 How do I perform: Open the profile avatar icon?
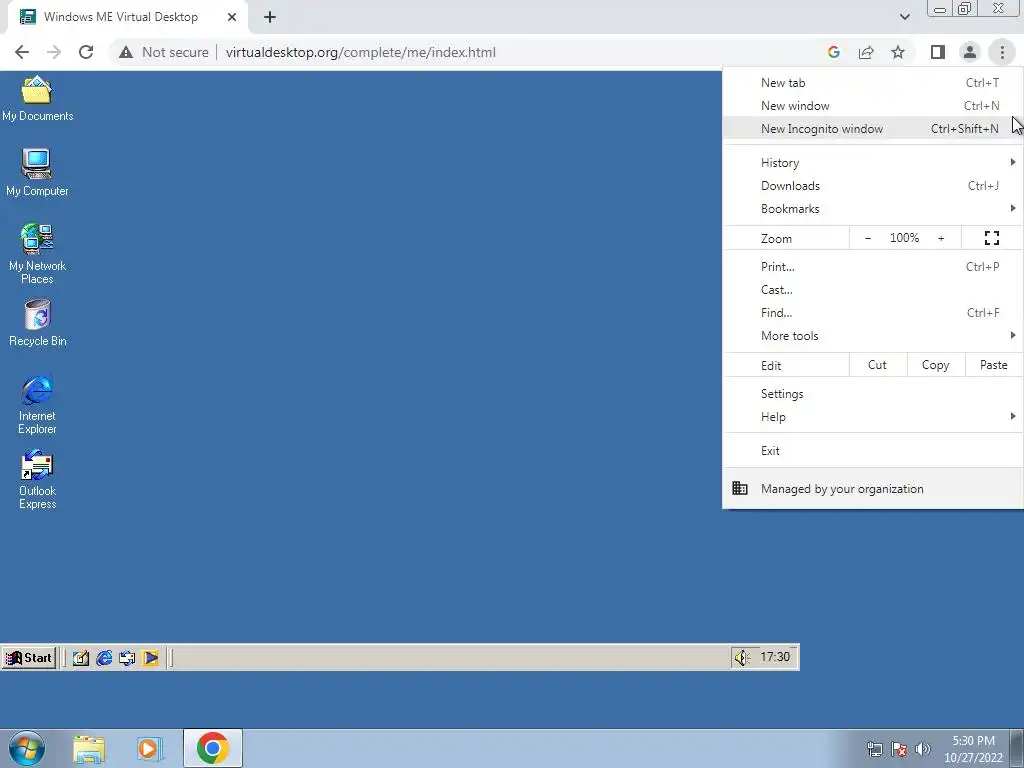(970, 52)
